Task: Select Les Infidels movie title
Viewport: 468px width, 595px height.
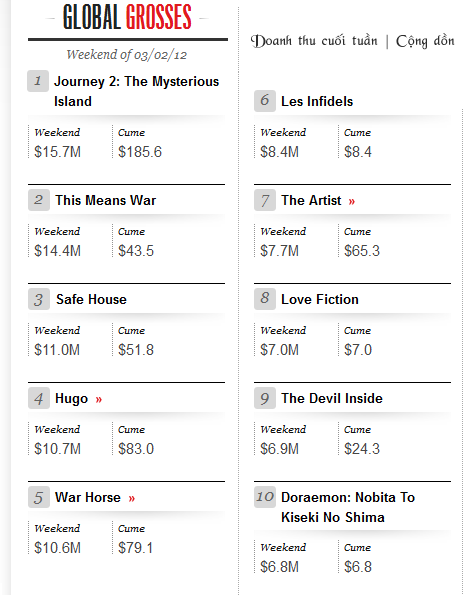Action: pos(317,101)
